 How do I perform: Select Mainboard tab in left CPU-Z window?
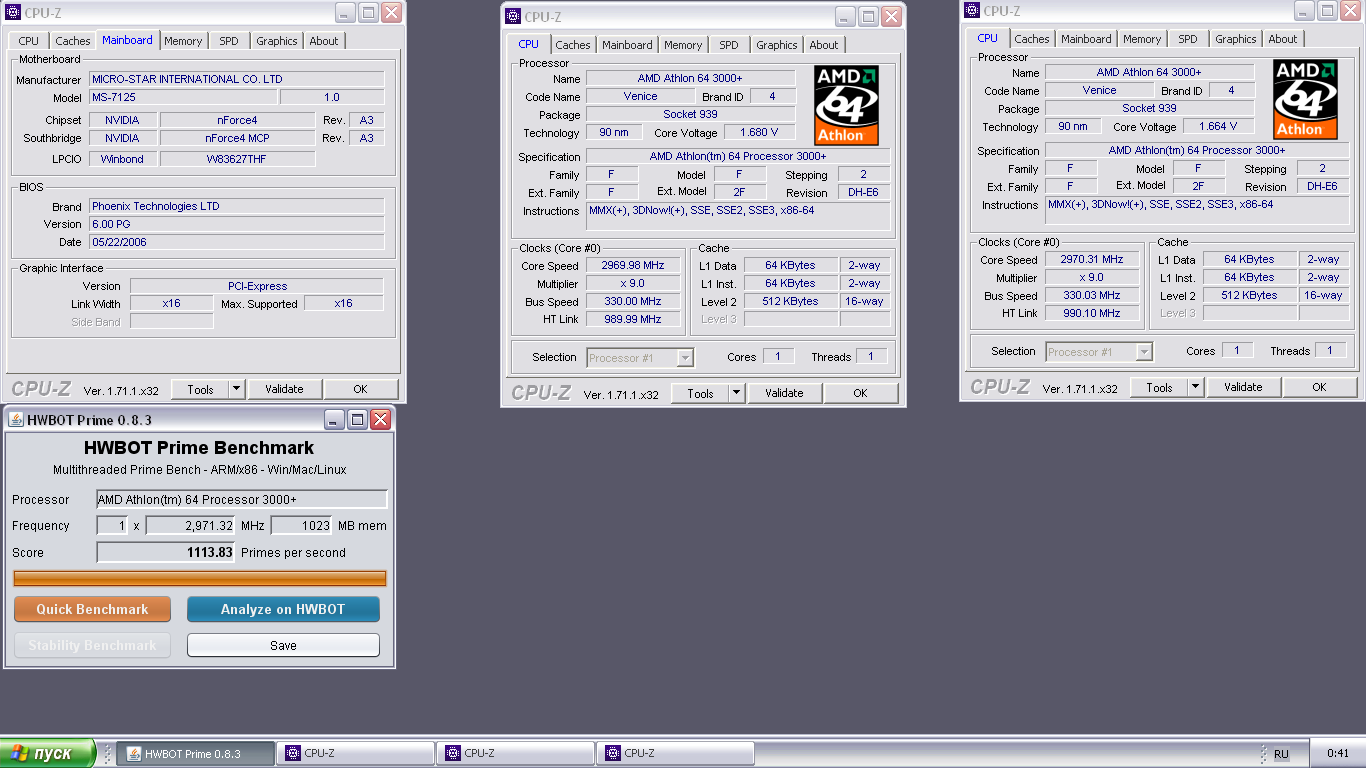[x=128, y=40]
